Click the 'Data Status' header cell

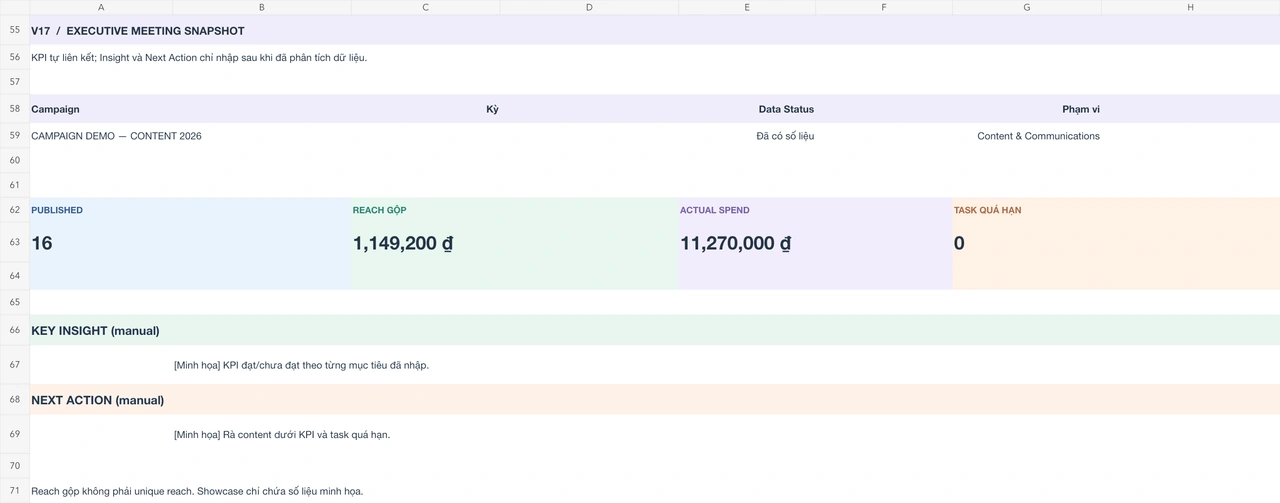(786, 109)
